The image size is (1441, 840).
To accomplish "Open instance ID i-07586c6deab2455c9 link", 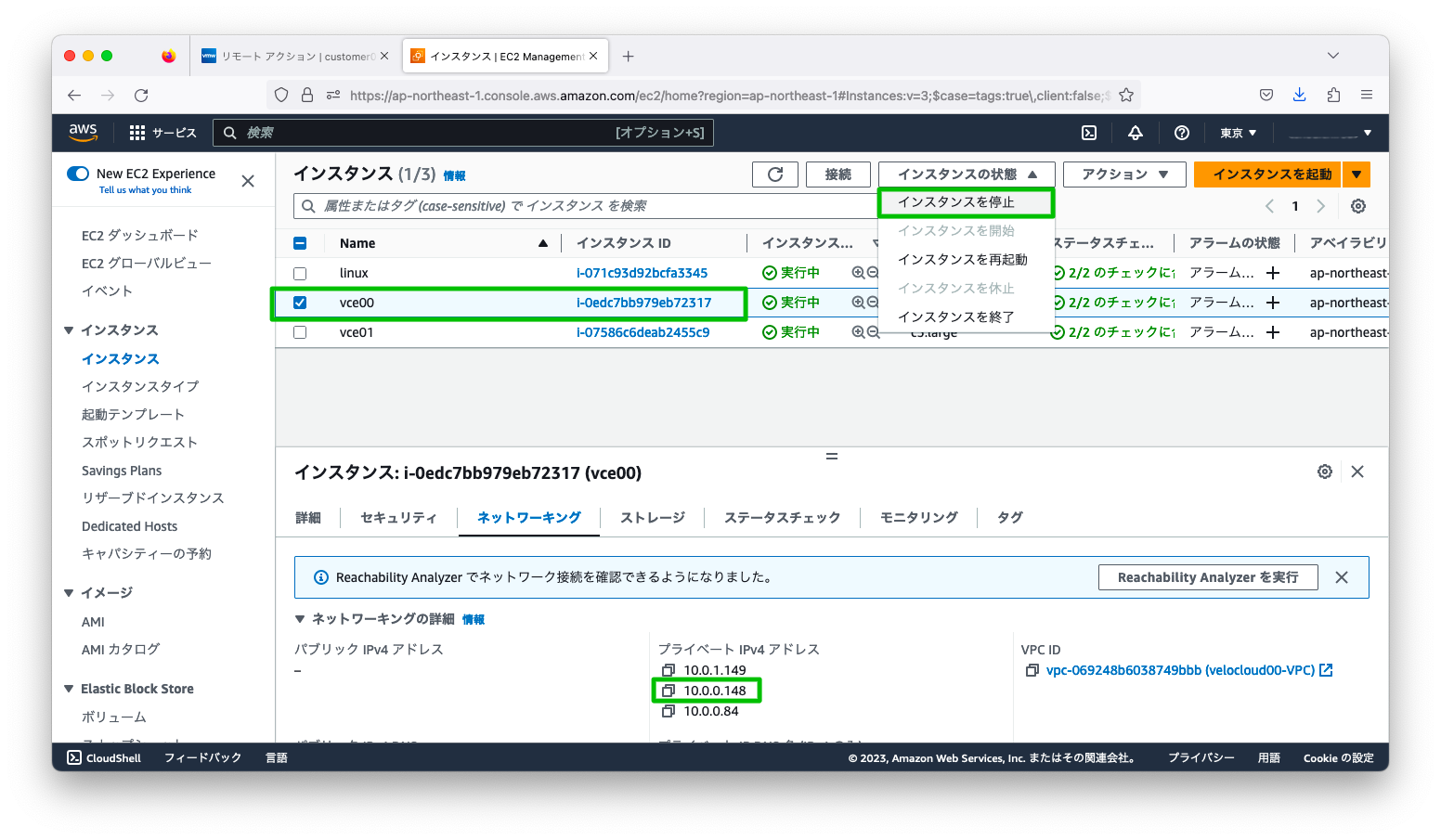I will point(643,332).
